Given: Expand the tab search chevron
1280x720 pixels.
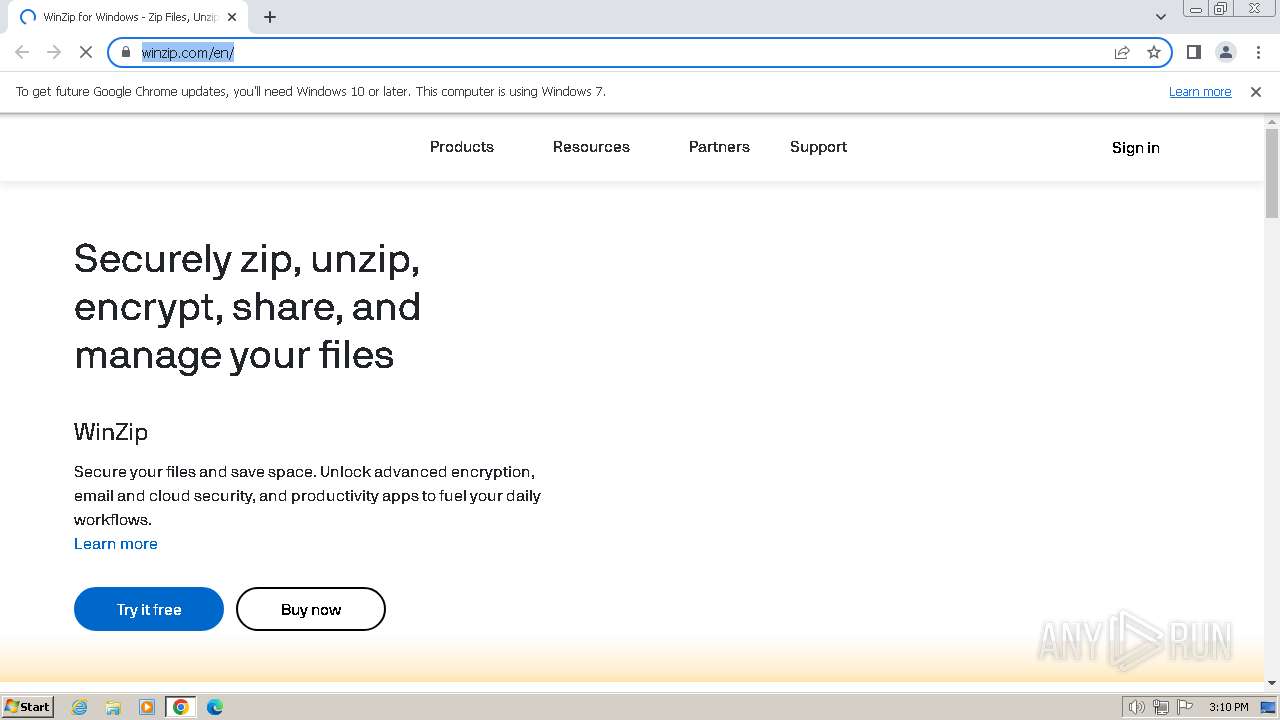Looking at the screenshot, I should click(x=1160, y=17).
